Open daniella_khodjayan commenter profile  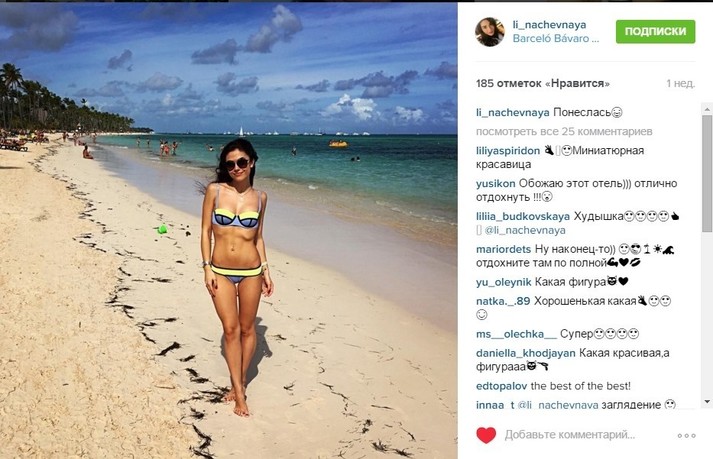click(x=526, y=353)
